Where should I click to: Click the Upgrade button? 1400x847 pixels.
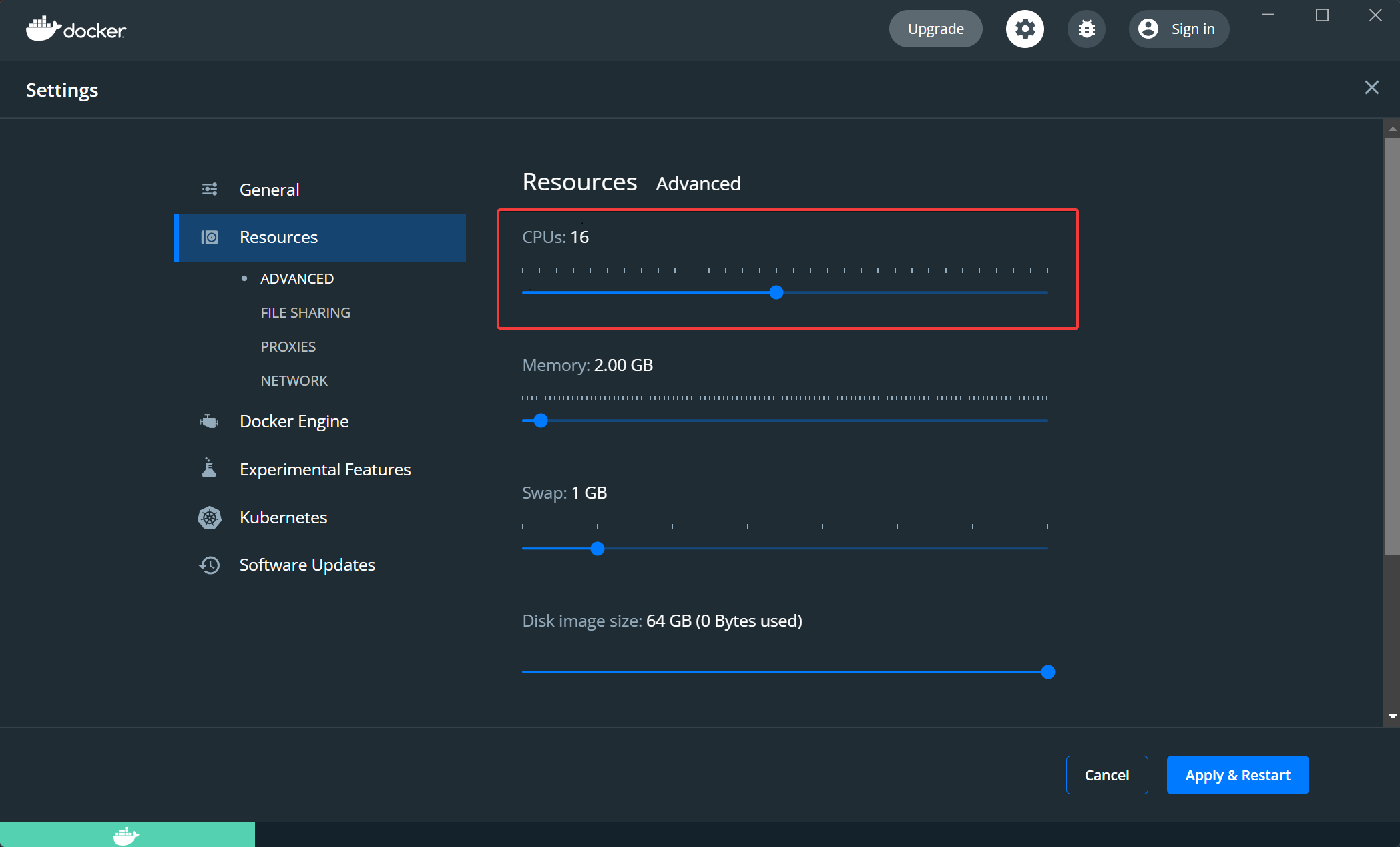click(935, 29)
